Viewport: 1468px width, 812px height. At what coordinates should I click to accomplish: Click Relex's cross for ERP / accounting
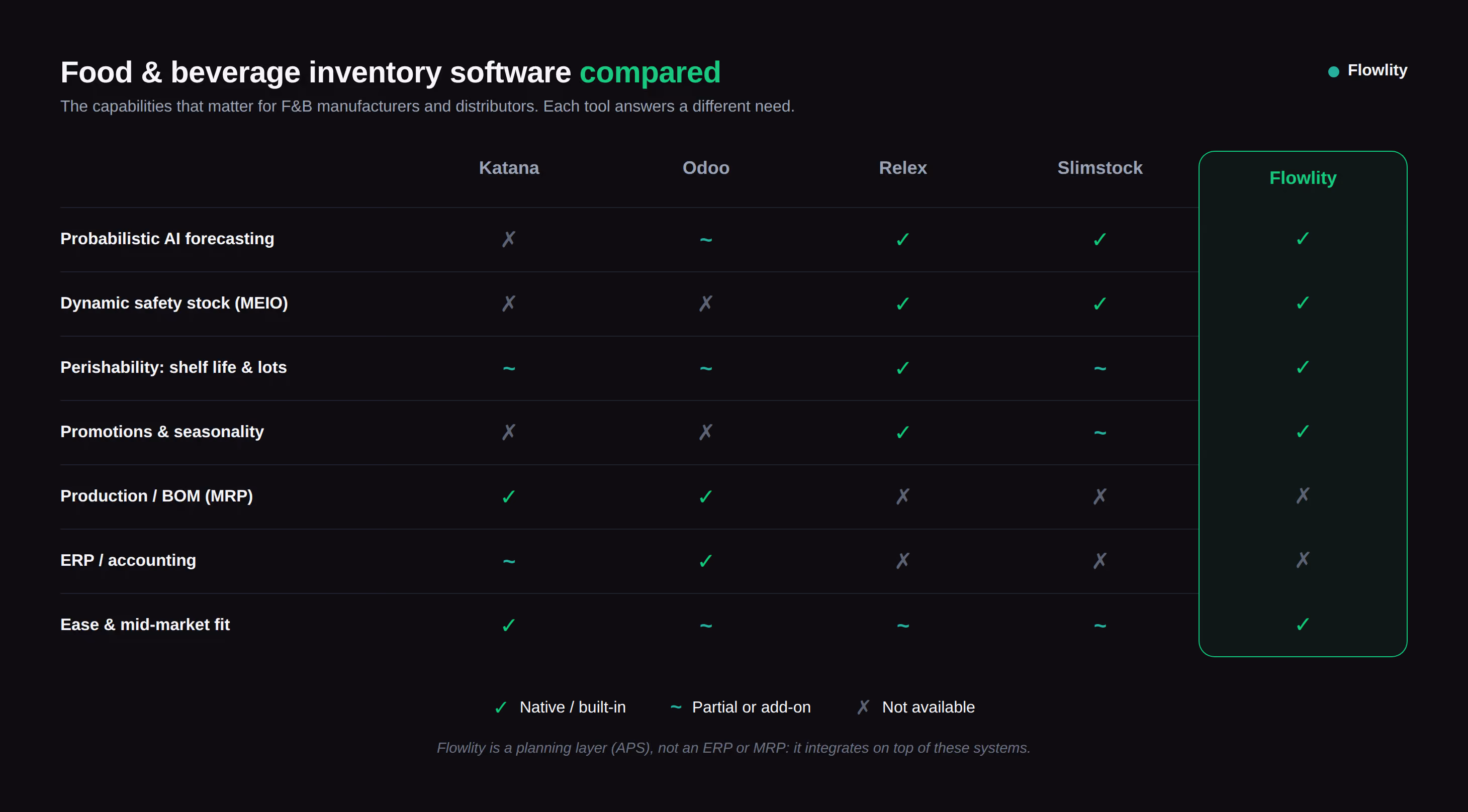pyautogui.click(x=903, y=560)
